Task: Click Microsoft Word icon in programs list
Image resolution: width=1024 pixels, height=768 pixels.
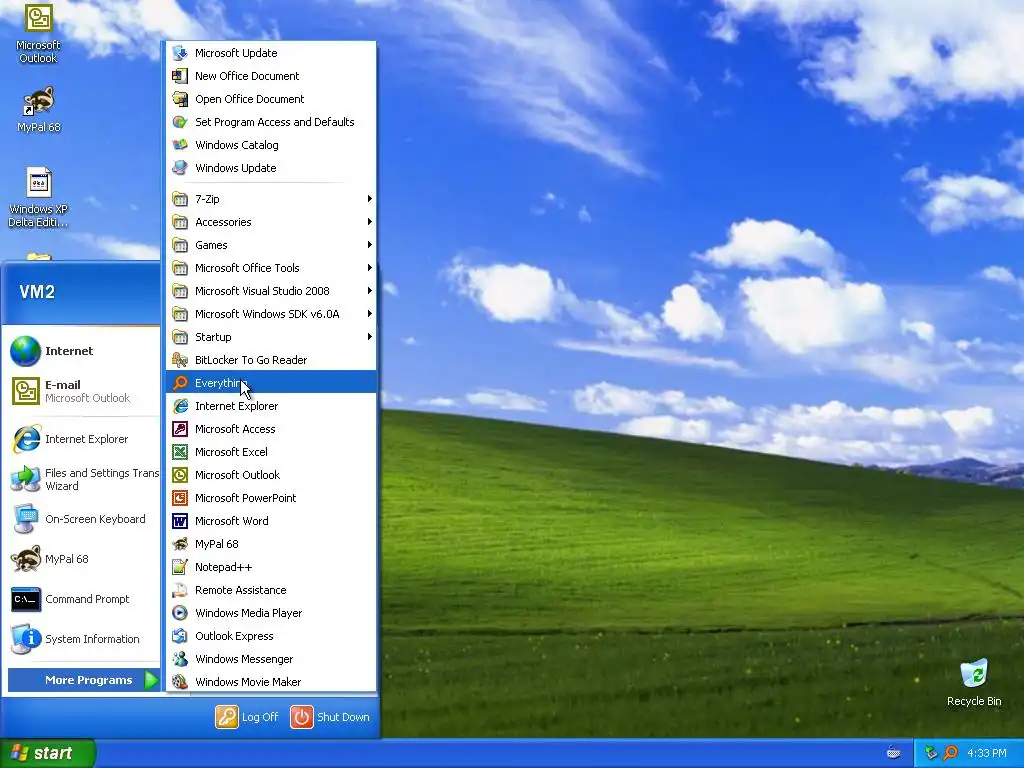Action: 180,520
